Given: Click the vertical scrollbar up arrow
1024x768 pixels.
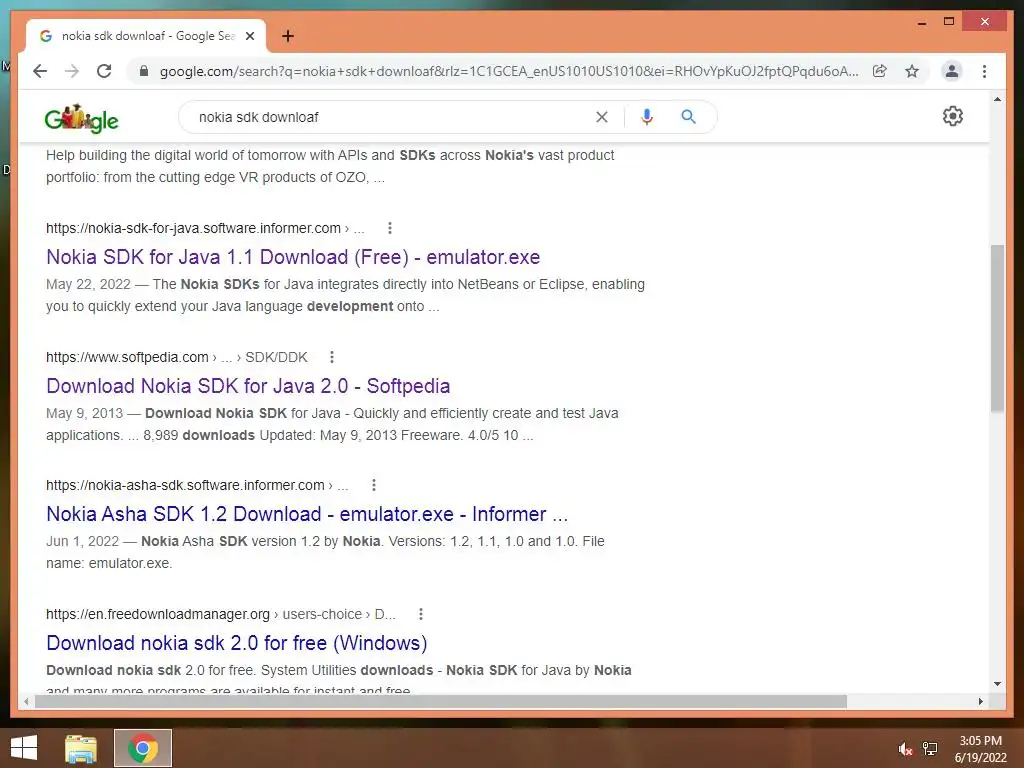Looking at the screenshot, I should point(997,99).
